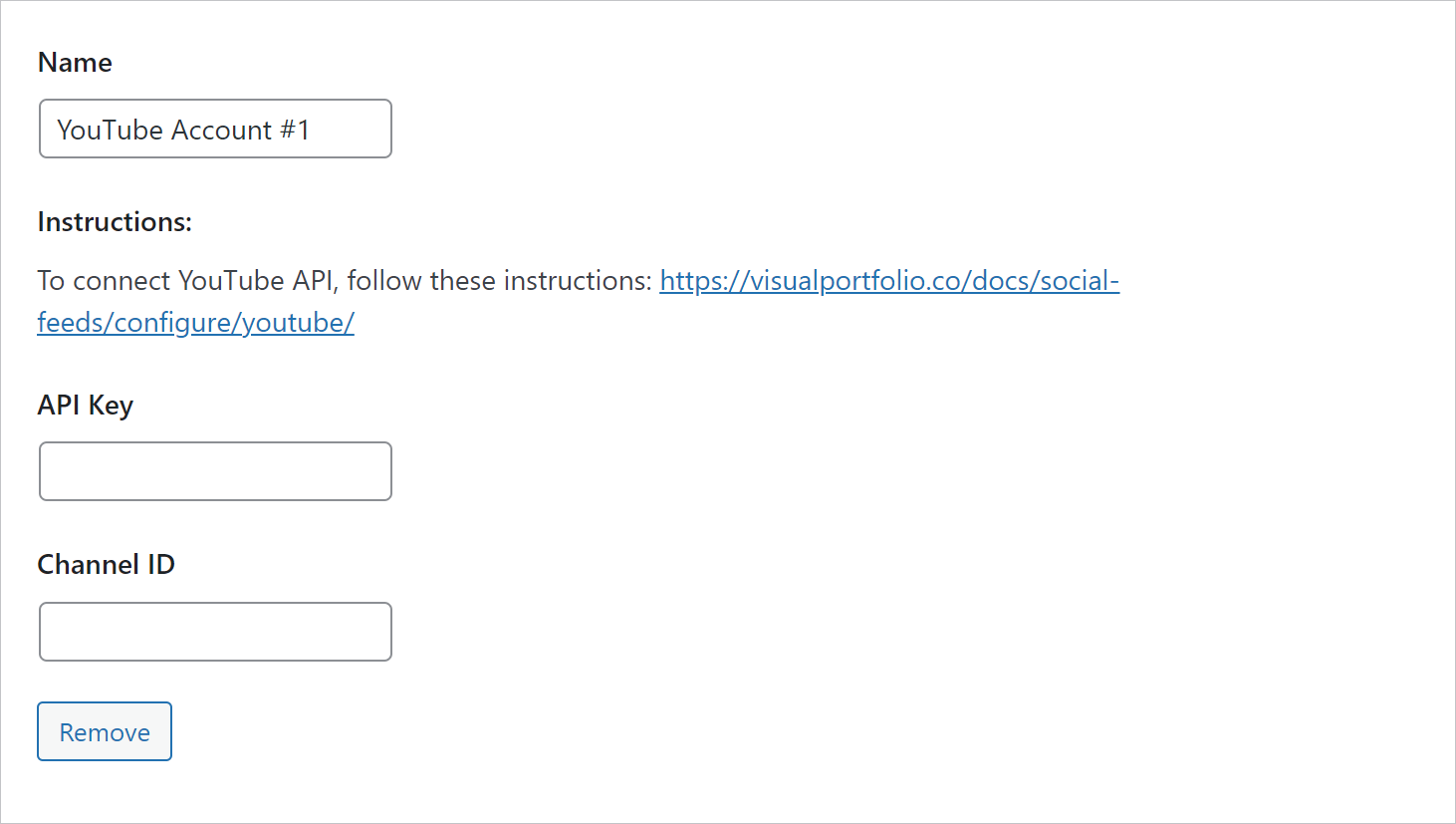Click the Instructions: heading

pos(115,222)
